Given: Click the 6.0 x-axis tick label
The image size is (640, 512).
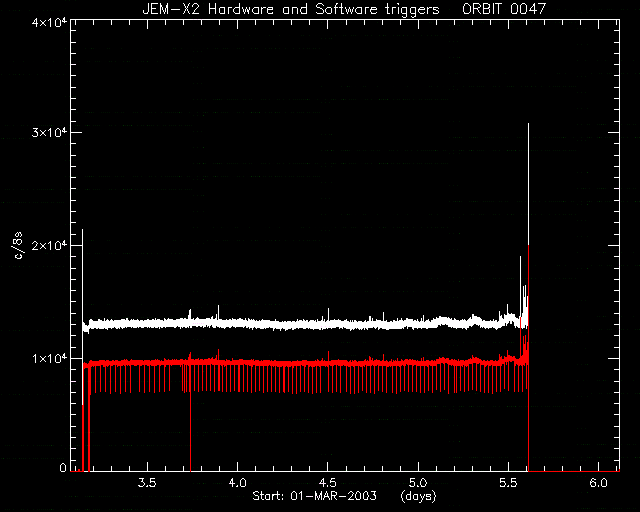Looking at the screenshot, I should [599, 483].
